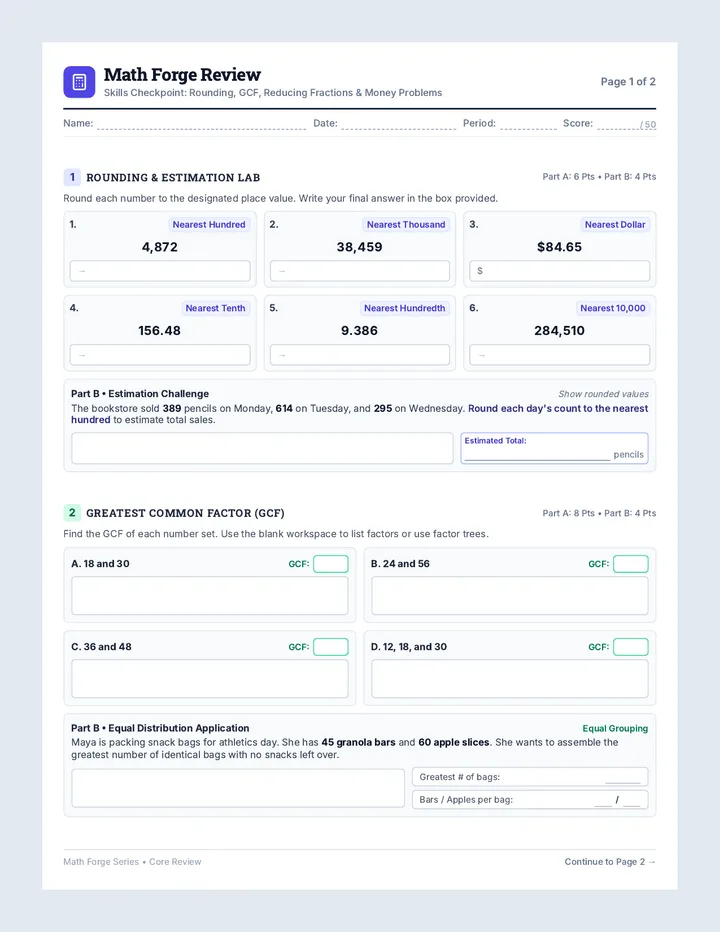720x932 pixels.
Task: Click the dollar answer box for $84.65
Action: pos(559,271)
